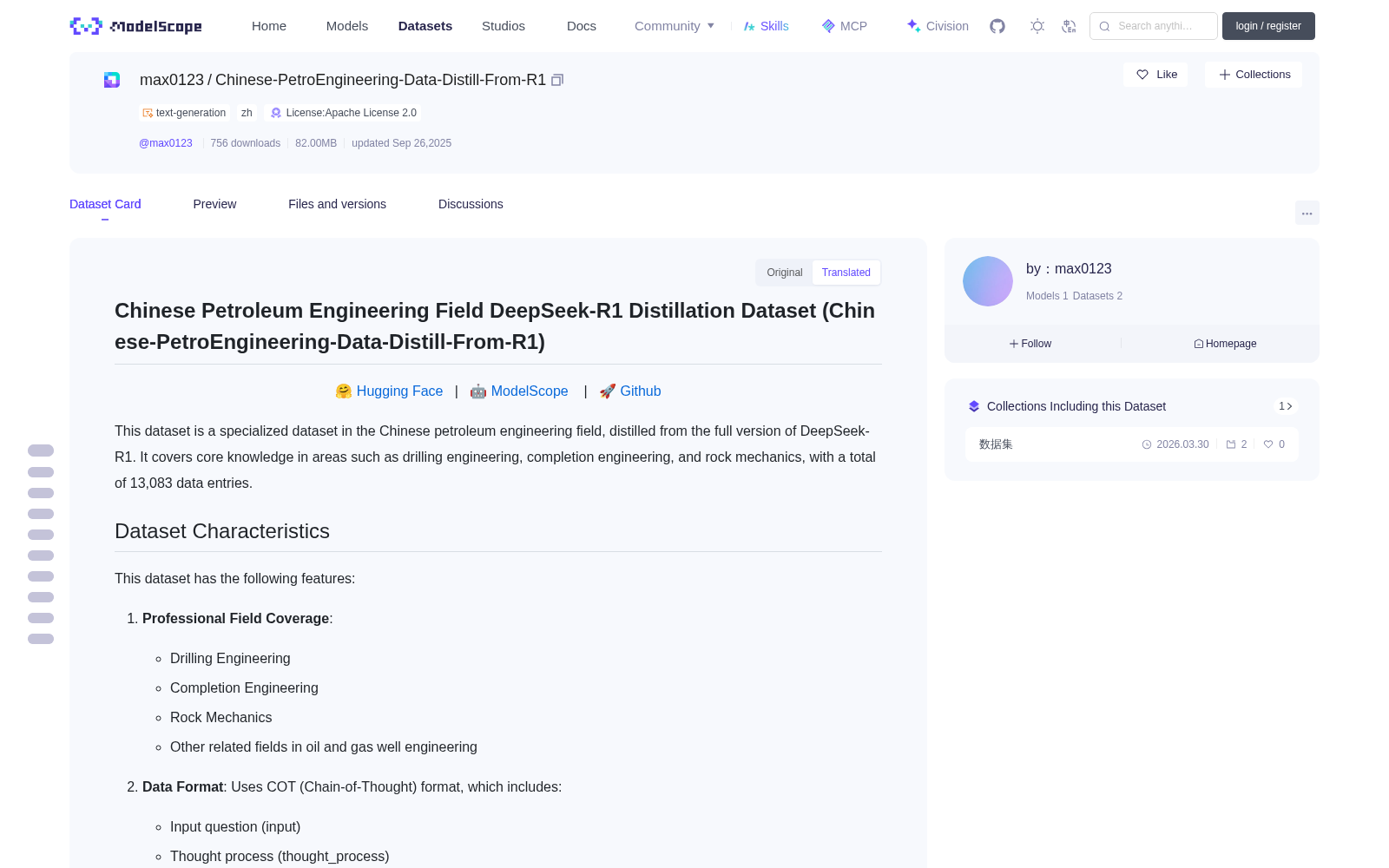Click the clock date 2026.03.30
This screenshot has width=1389, height=868.
1175,444
